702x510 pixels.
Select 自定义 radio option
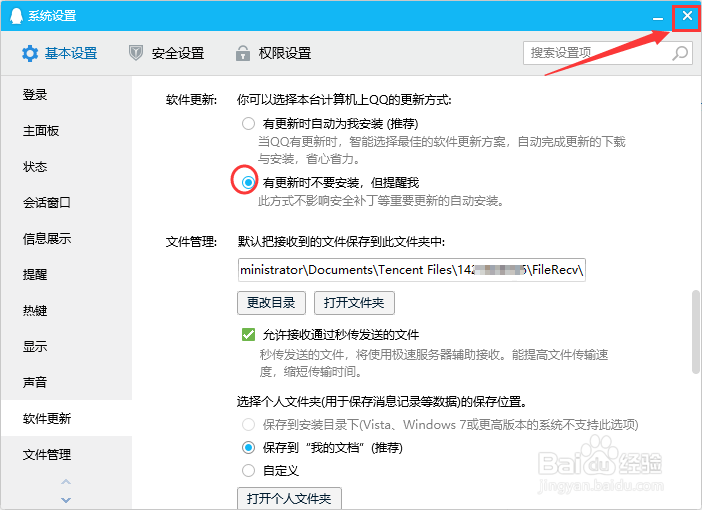[x=248, y=471]
